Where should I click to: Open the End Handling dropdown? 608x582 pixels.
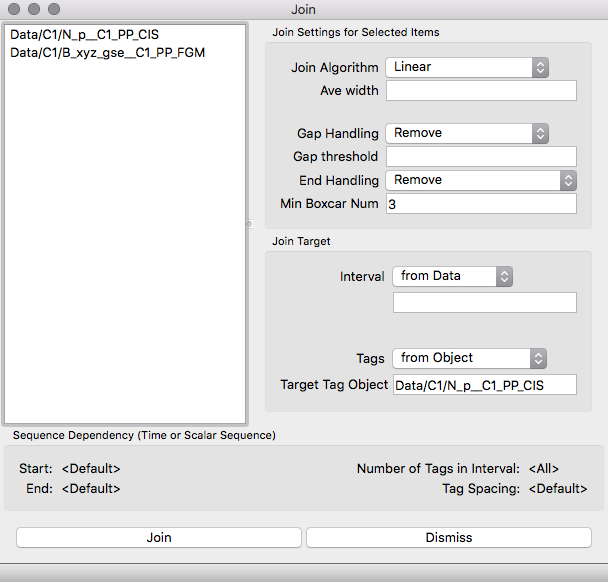[481, 181]
